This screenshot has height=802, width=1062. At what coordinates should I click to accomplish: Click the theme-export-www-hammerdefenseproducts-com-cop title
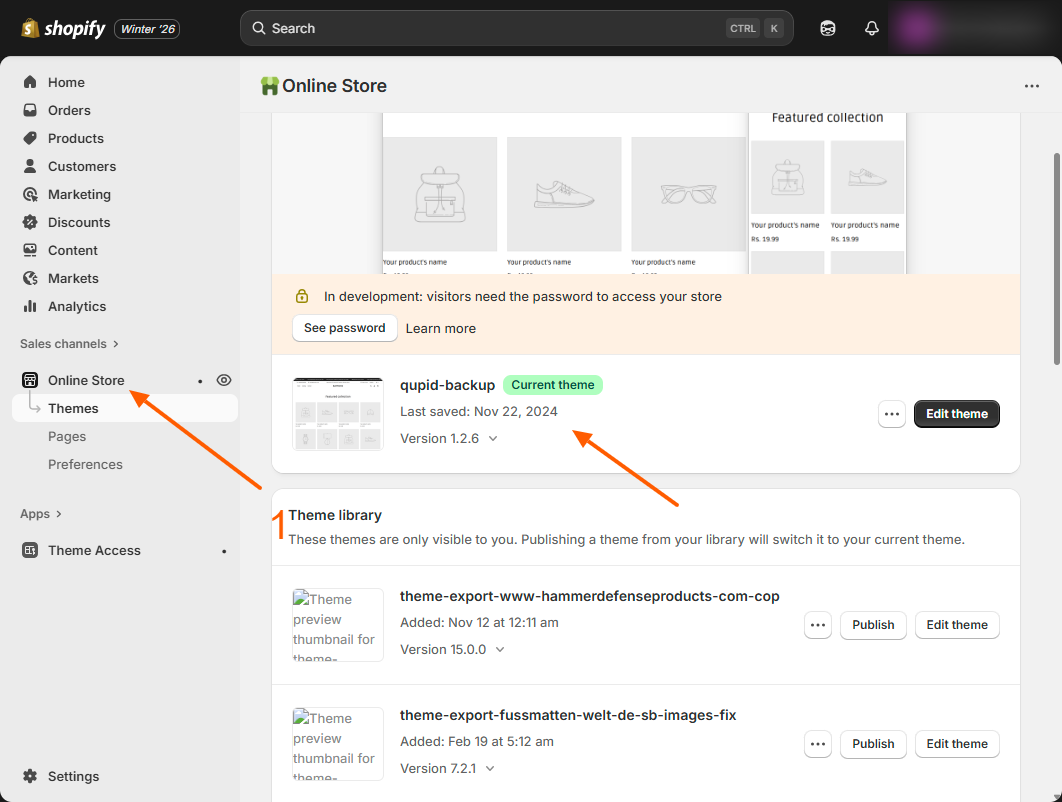pyautogui.click(x=589, y=596)
